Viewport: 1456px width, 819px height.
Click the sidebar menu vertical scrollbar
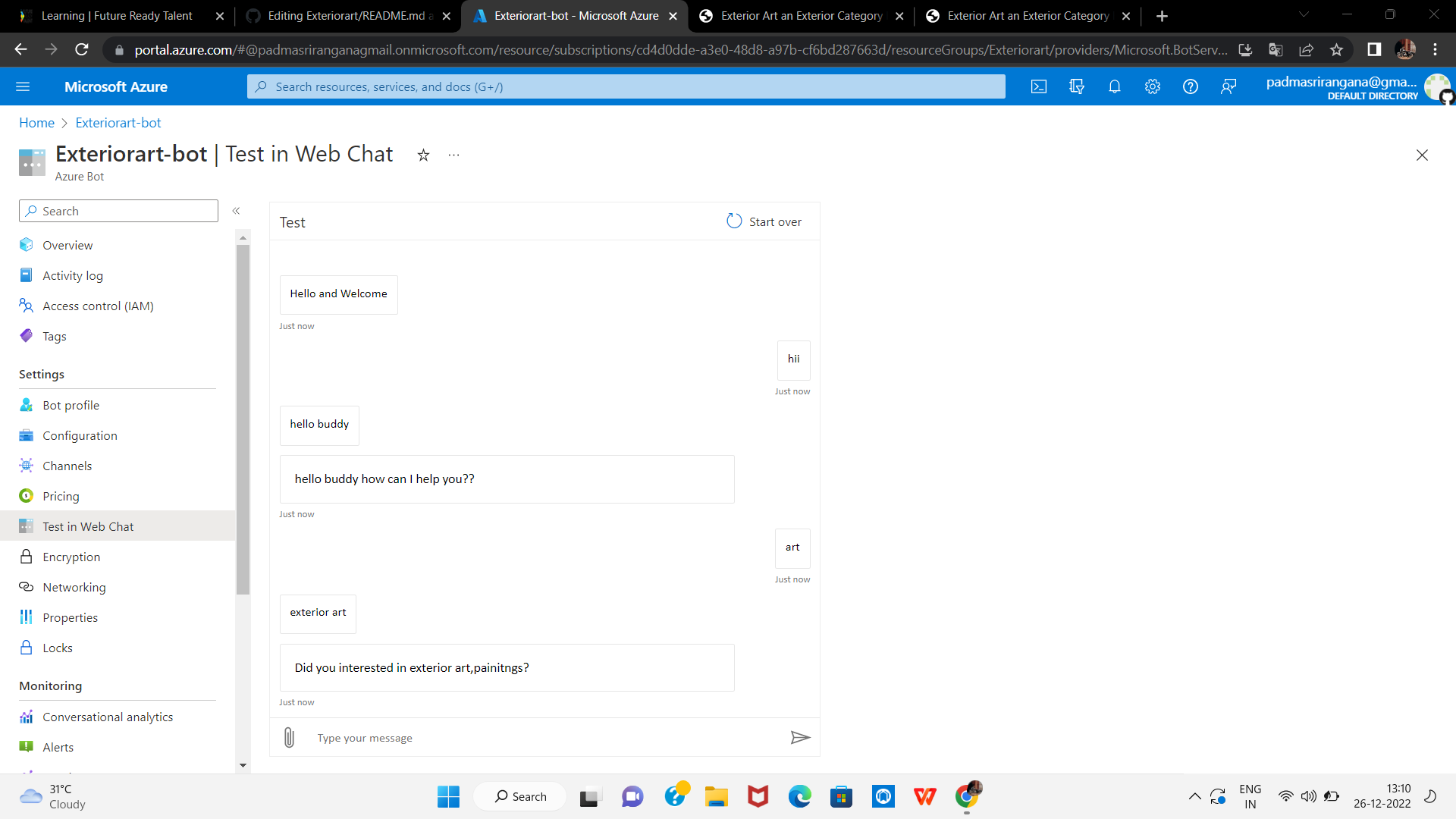pos(243,417)
